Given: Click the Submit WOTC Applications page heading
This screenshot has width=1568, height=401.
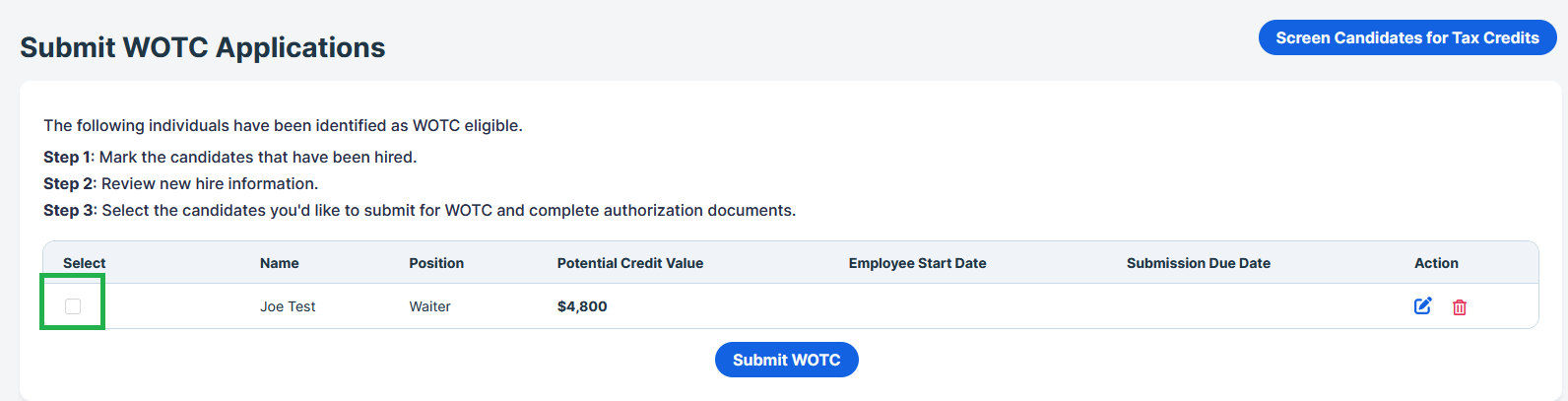Looking at the screenshot, I should click(203, 47).
